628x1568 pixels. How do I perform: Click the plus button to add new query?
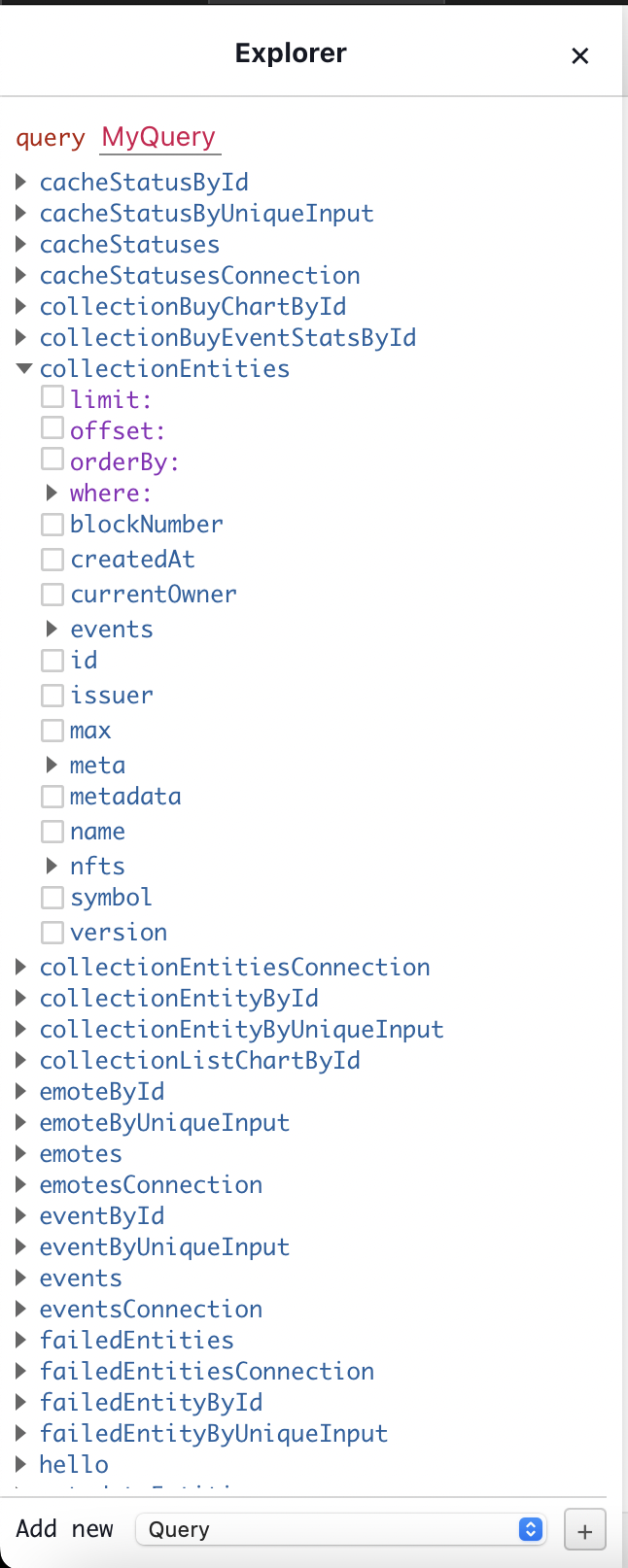584,1530
